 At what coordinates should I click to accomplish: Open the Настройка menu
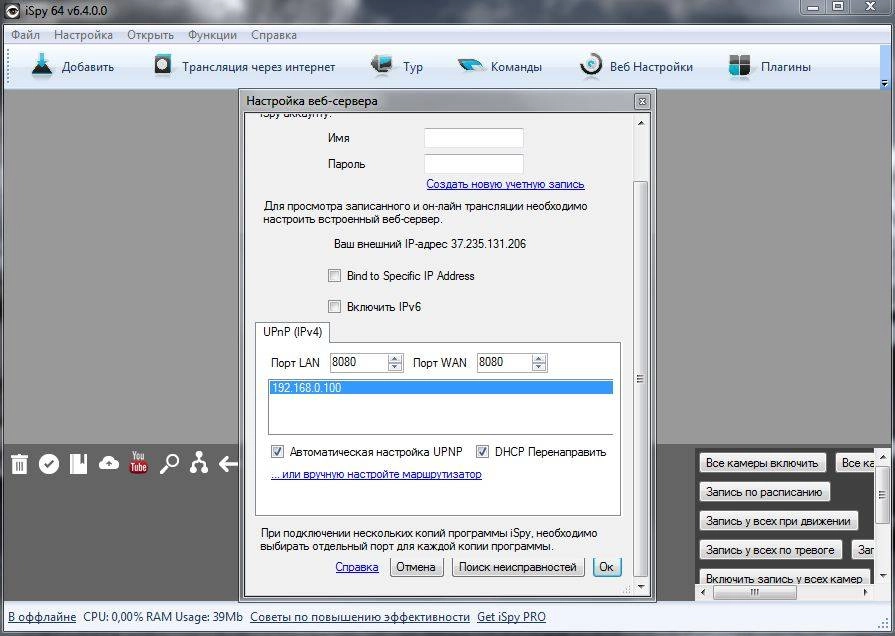(x=83, y=35)
